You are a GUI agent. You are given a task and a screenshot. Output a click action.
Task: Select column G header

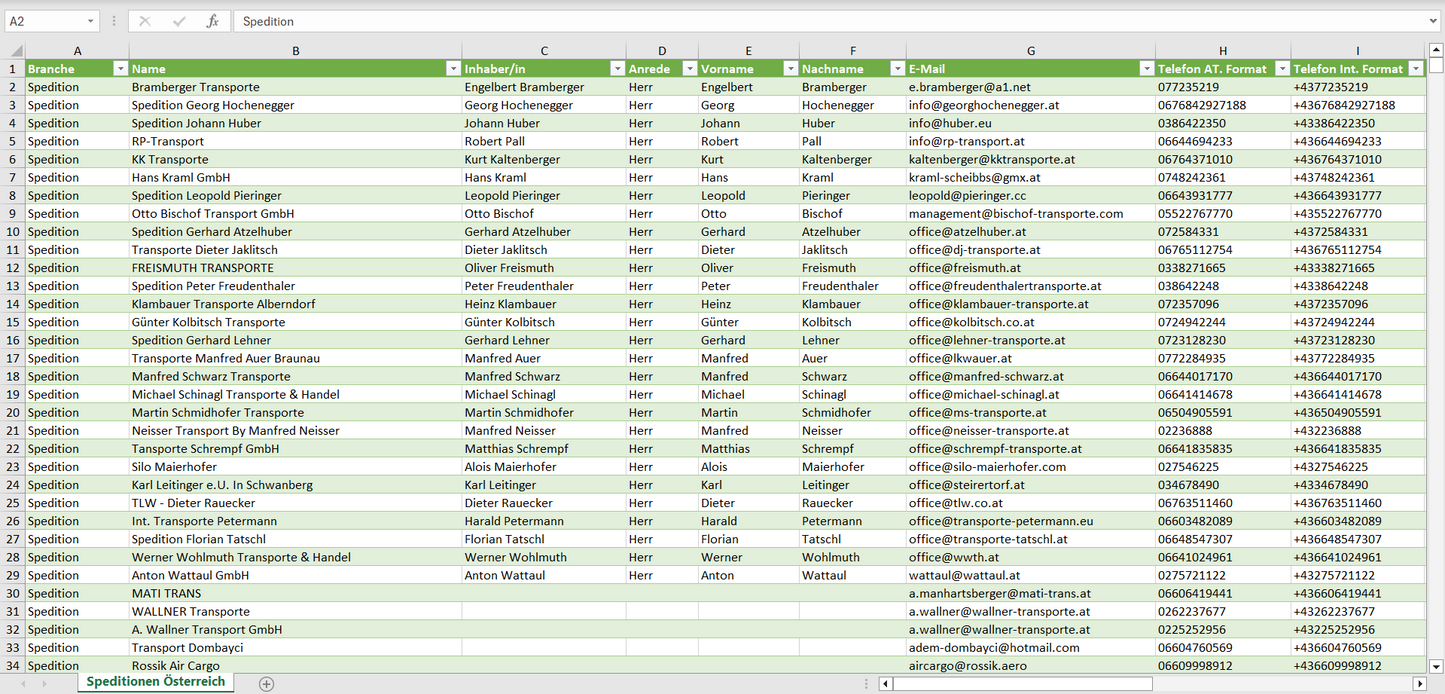click(x=1030, y=51)
